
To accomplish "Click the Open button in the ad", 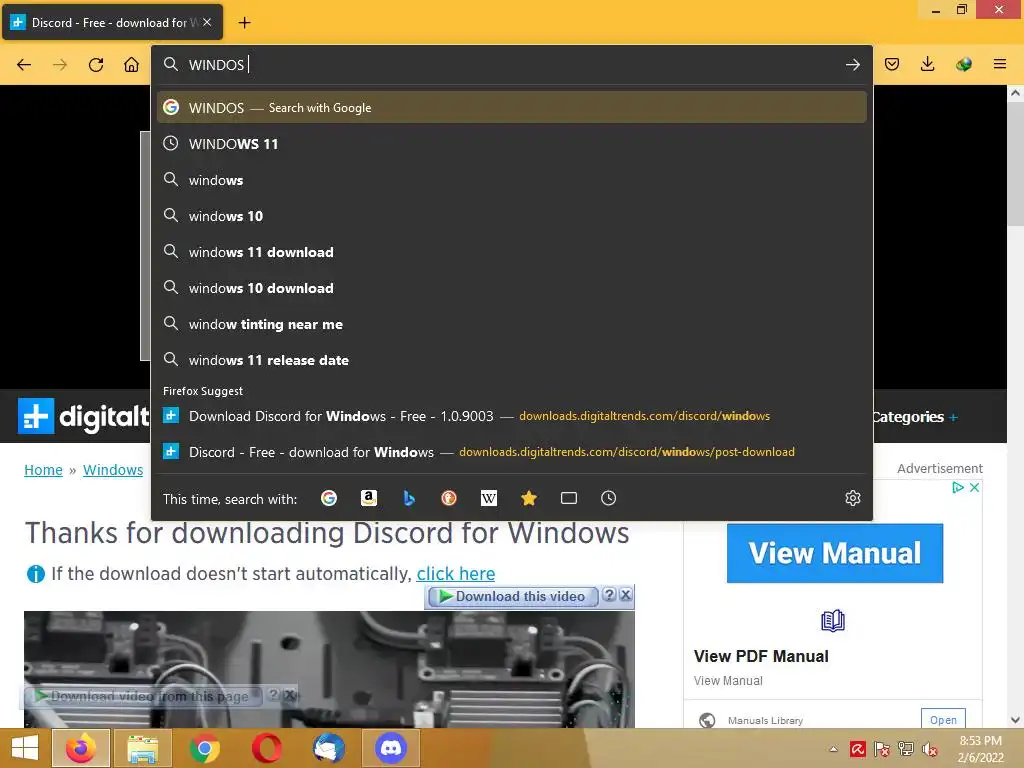I will click(943, 720).
